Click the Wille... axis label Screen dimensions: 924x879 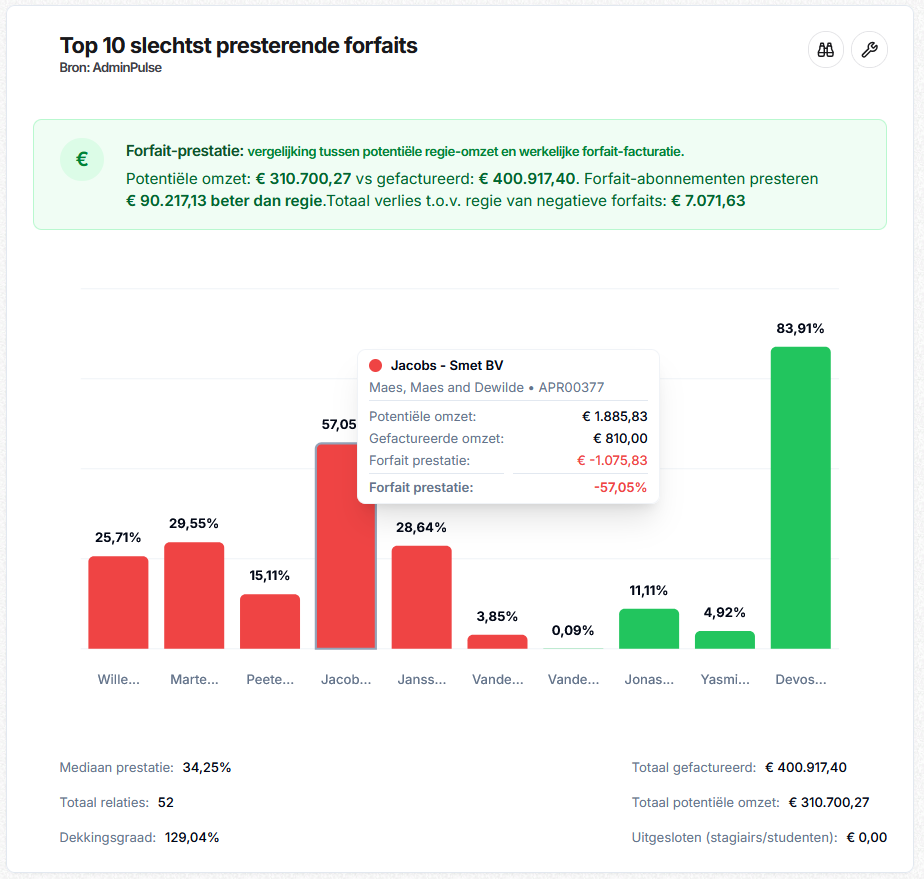click(118, 679)
